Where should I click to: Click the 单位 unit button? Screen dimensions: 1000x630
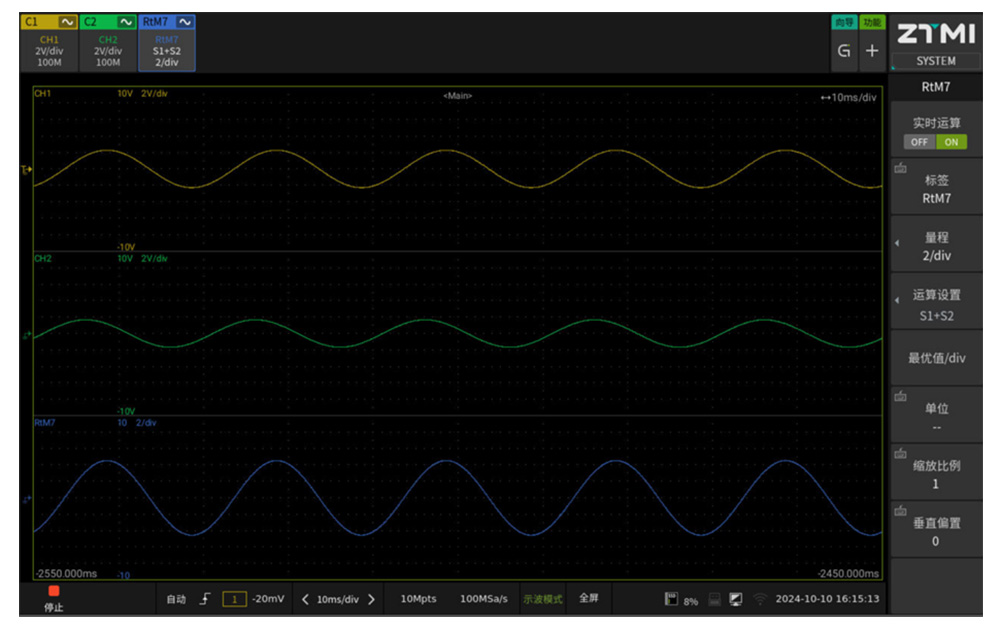click(936, 417)
